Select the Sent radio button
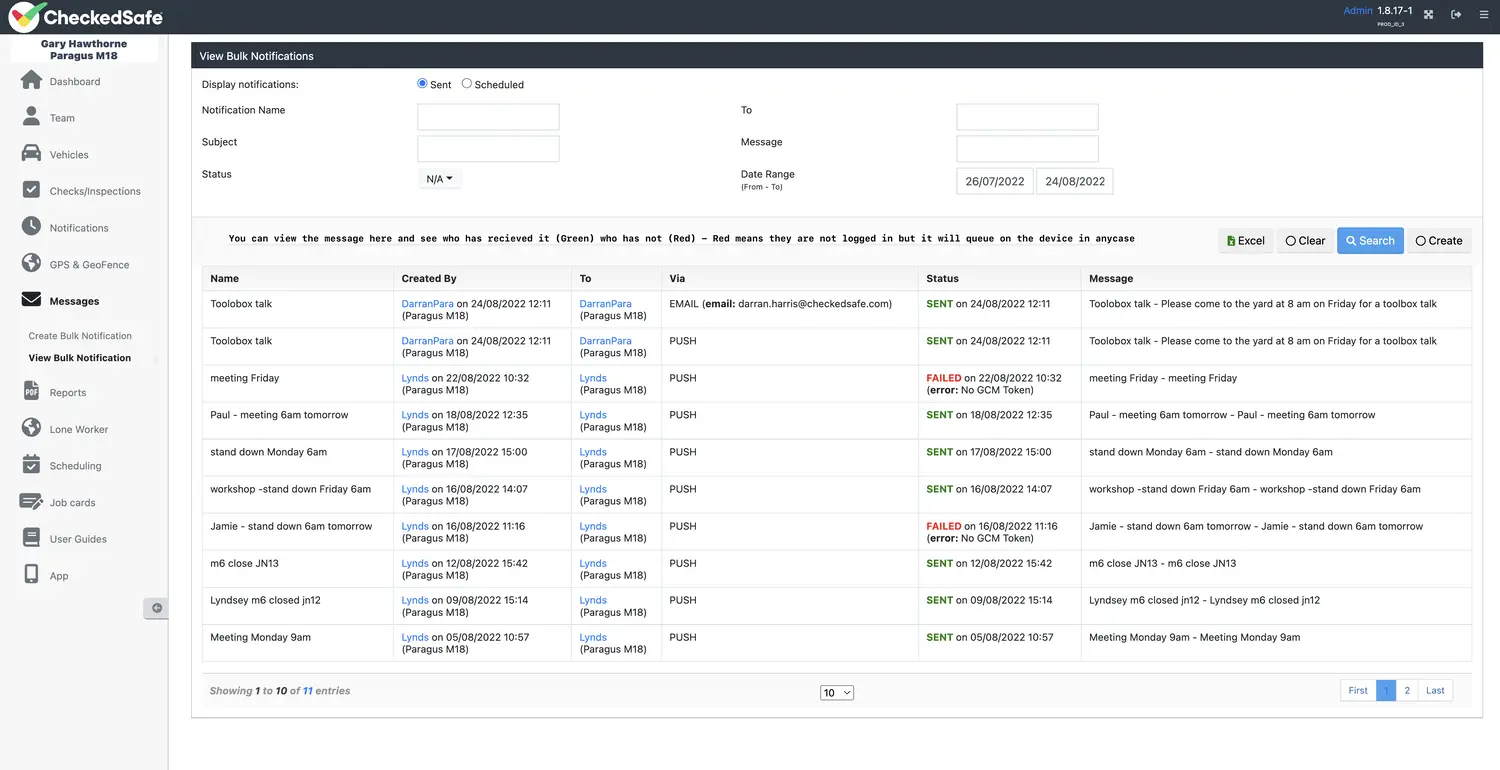 click(422, 84)
